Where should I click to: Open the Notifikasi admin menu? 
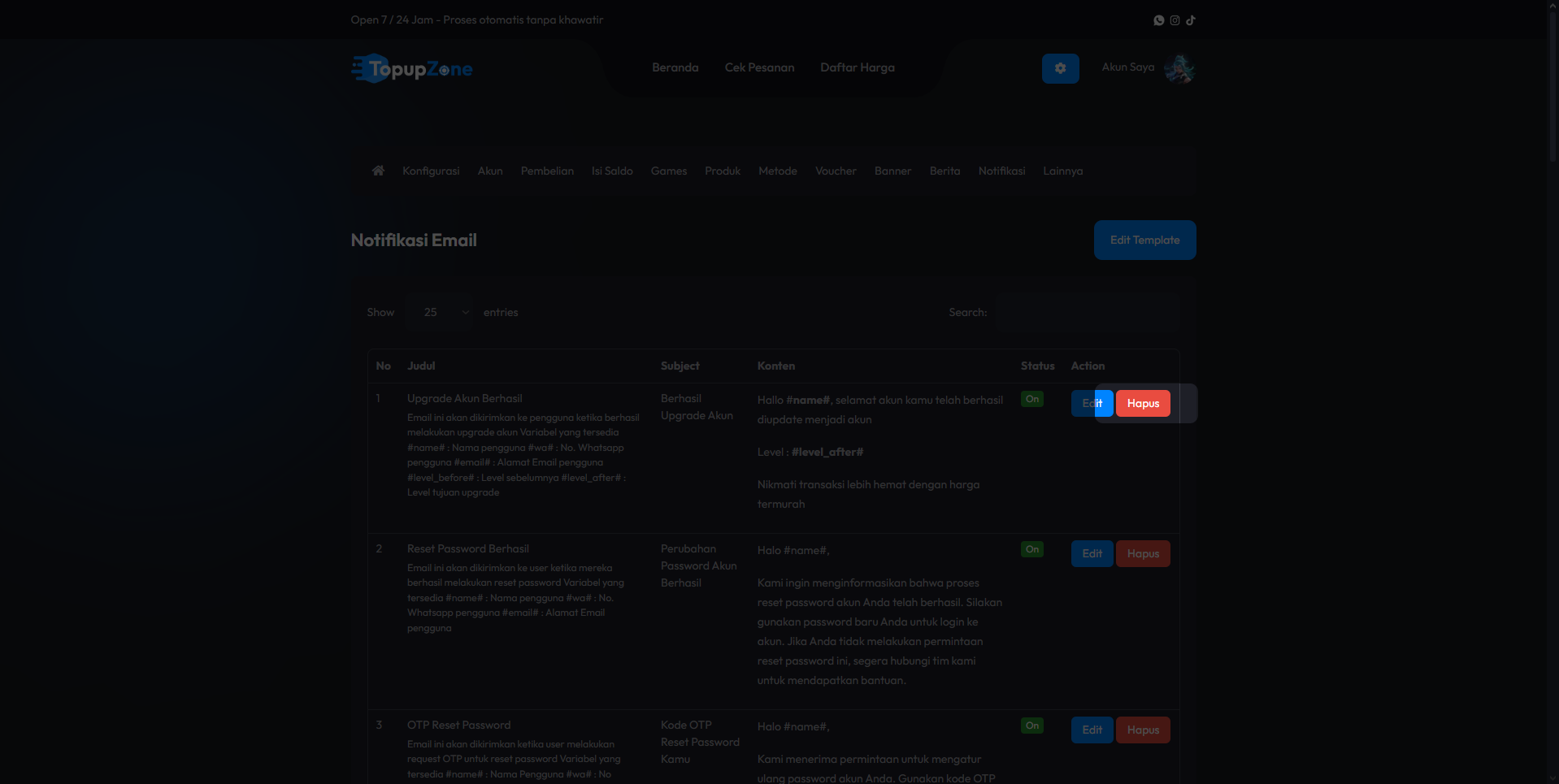pos(1001,171)
